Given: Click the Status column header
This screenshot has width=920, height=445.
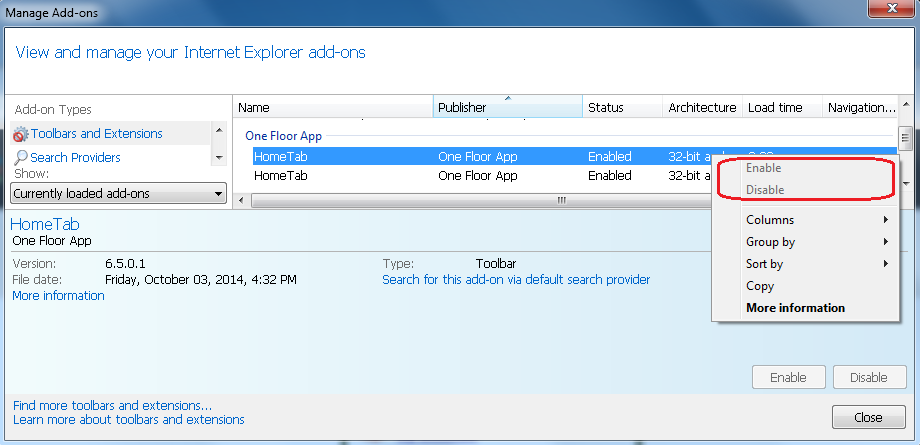Looking at the screenshot, I should tap(623, 107).
